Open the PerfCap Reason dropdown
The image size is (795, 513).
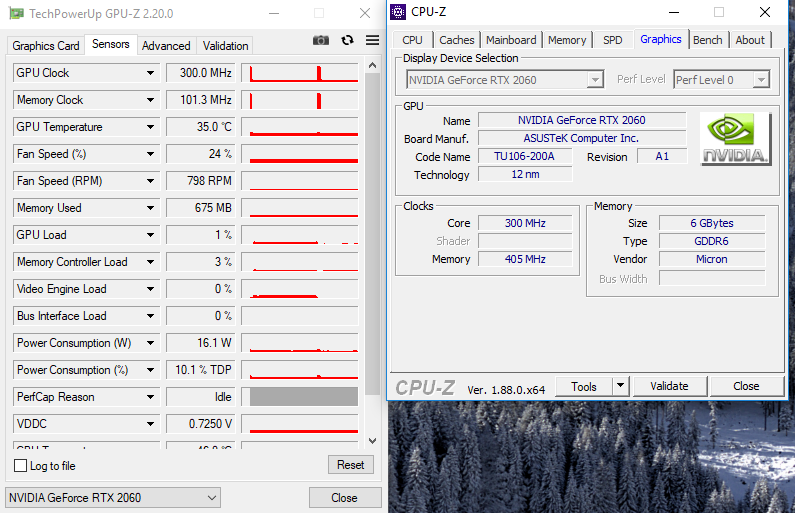coord(150,397)
